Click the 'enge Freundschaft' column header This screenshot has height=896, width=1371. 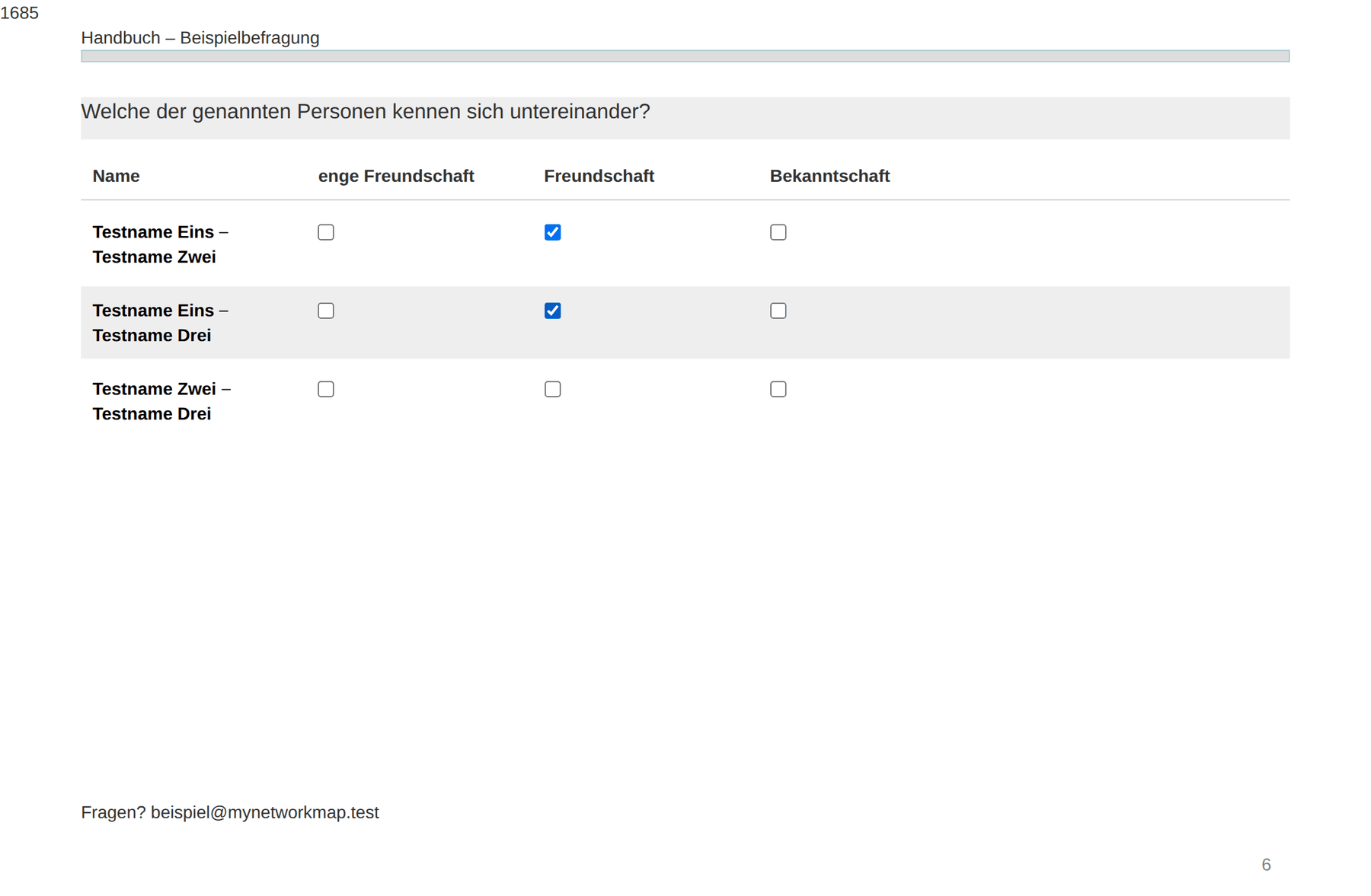click(x=396, y=176)
